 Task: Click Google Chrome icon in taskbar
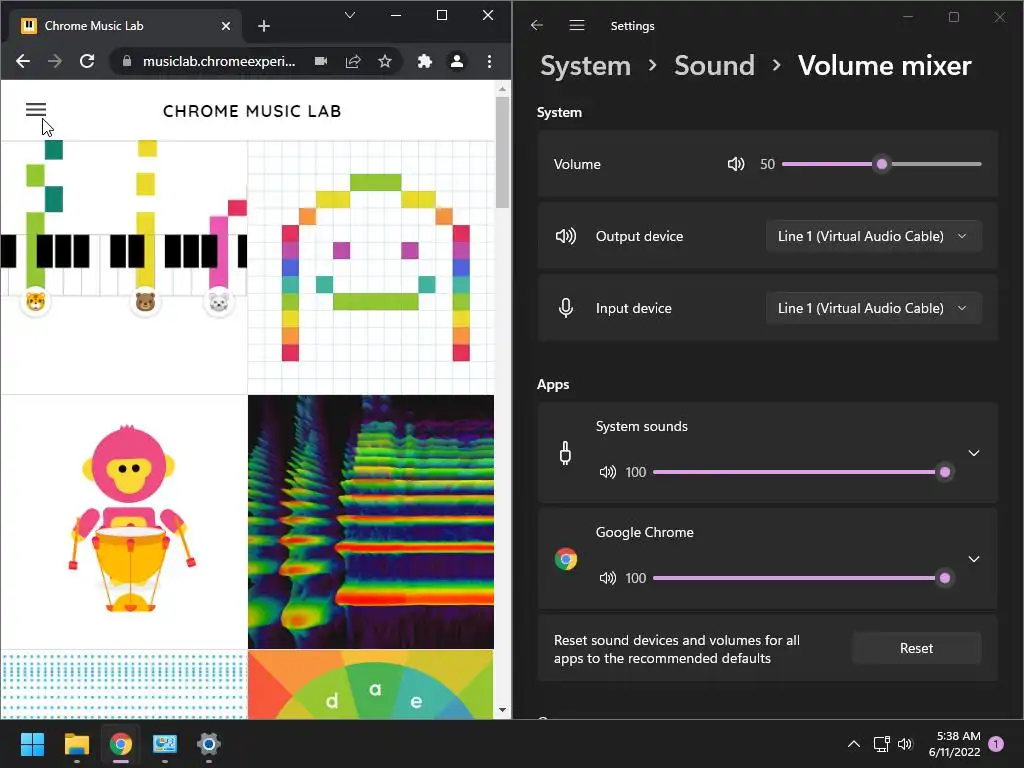pyautogui.click(x=121, y=744)
